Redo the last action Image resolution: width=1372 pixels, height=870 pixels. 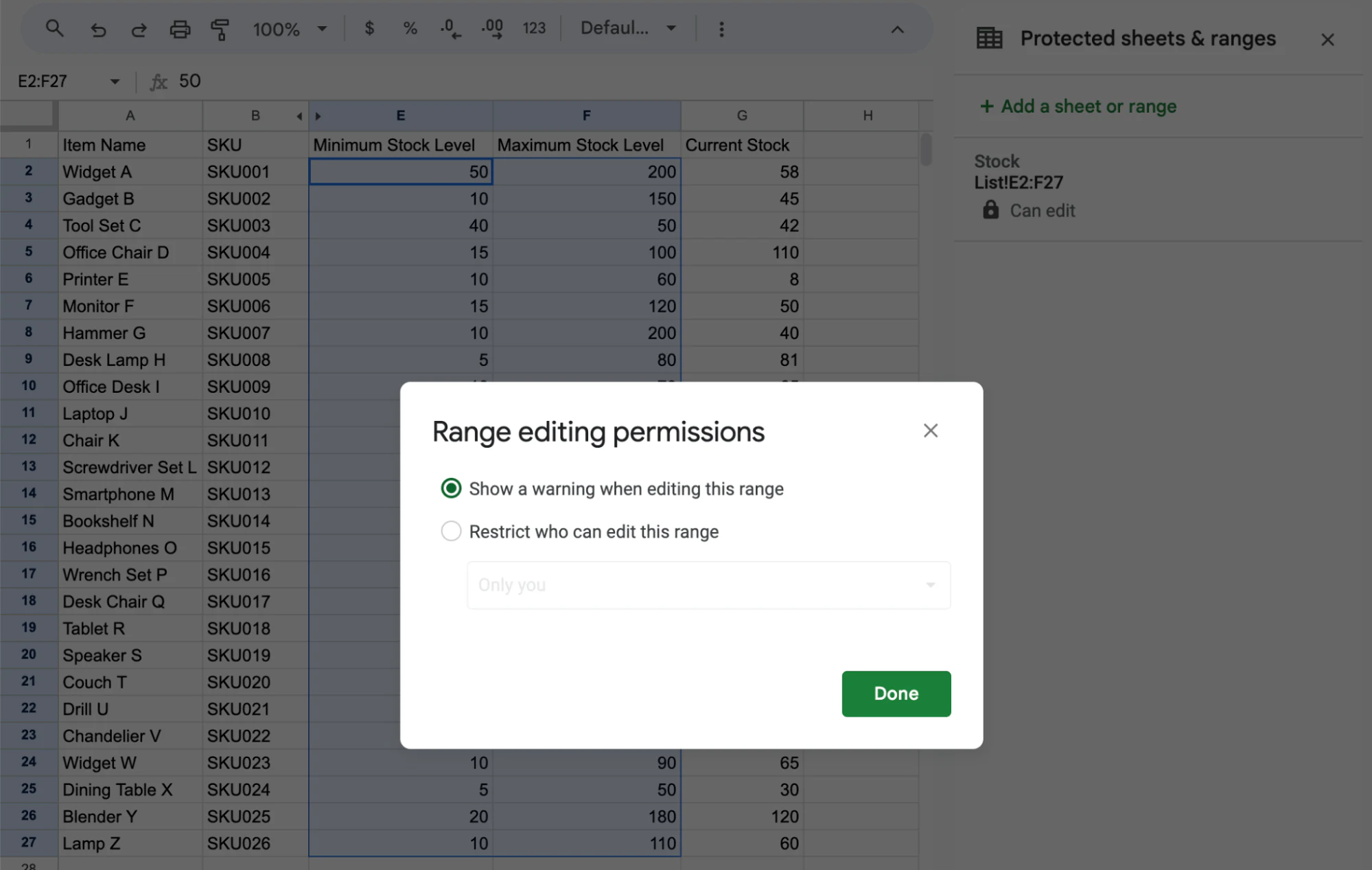point(139,29)
